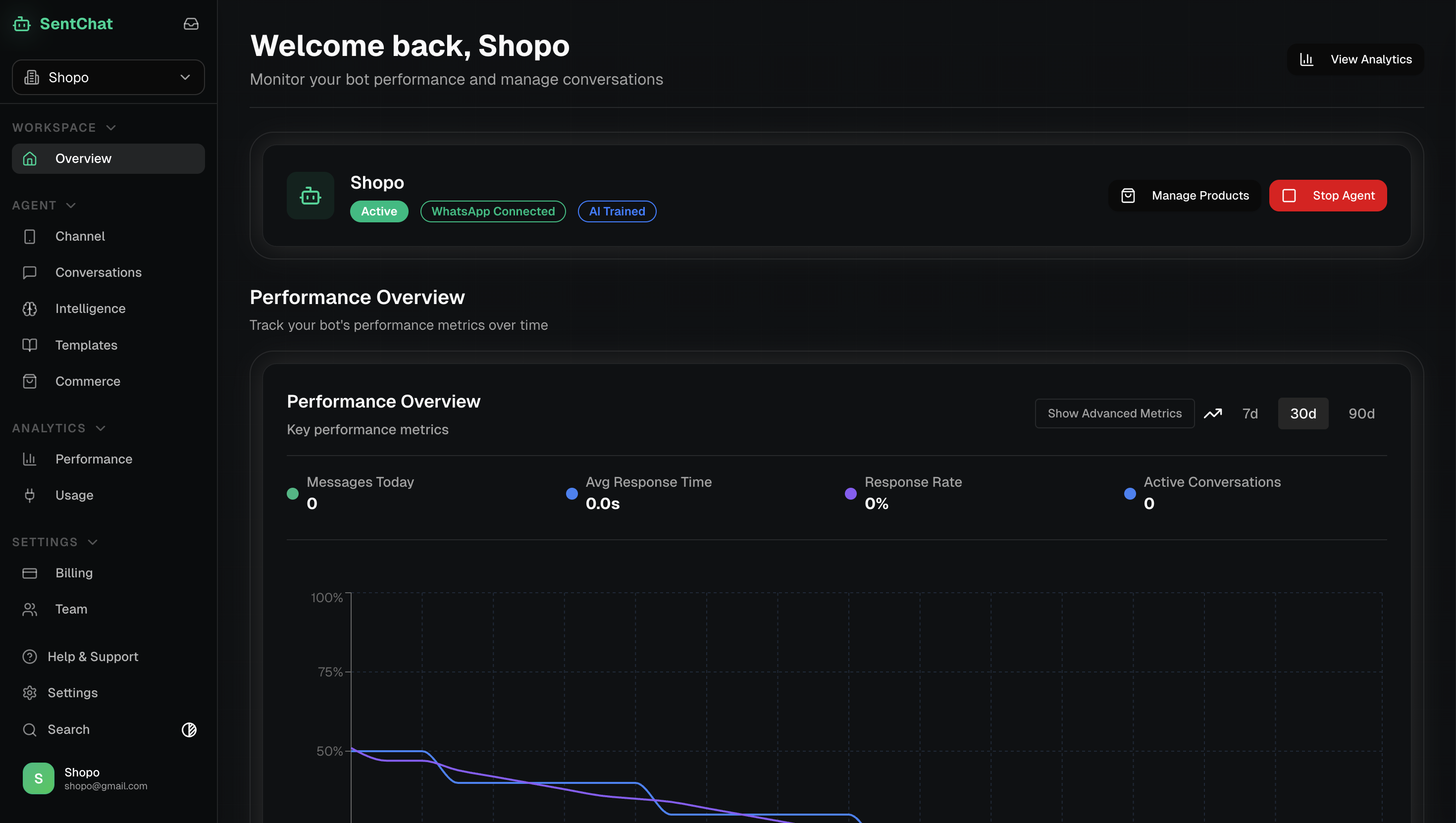Select the Channel icon in the sidebar
The image size is (1456, 823).
[x=30, y=236]
